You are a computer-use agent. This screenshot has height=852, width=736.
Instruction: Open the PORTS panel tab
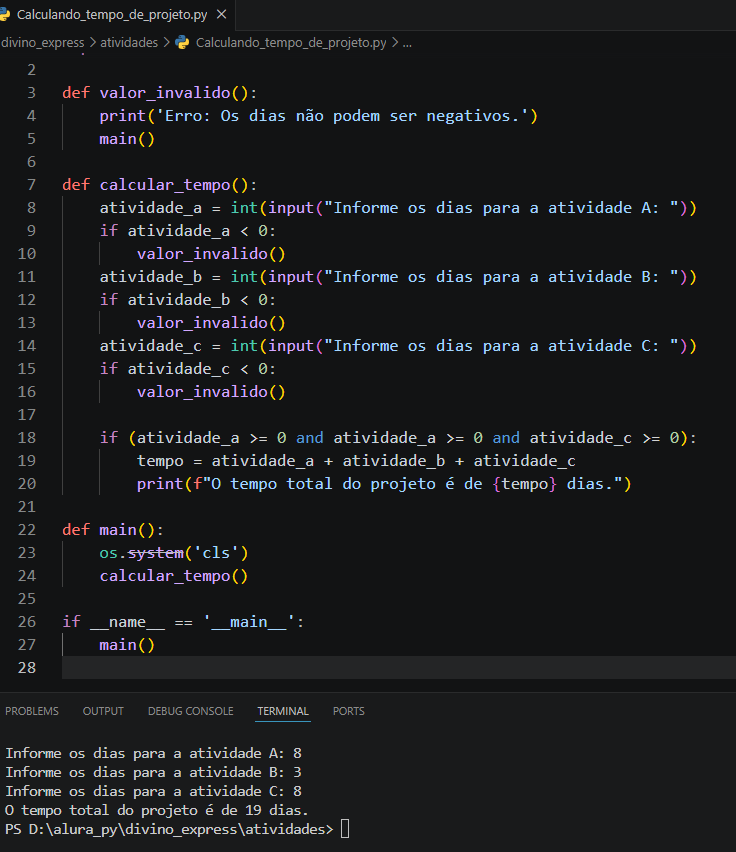click(349, 711)
